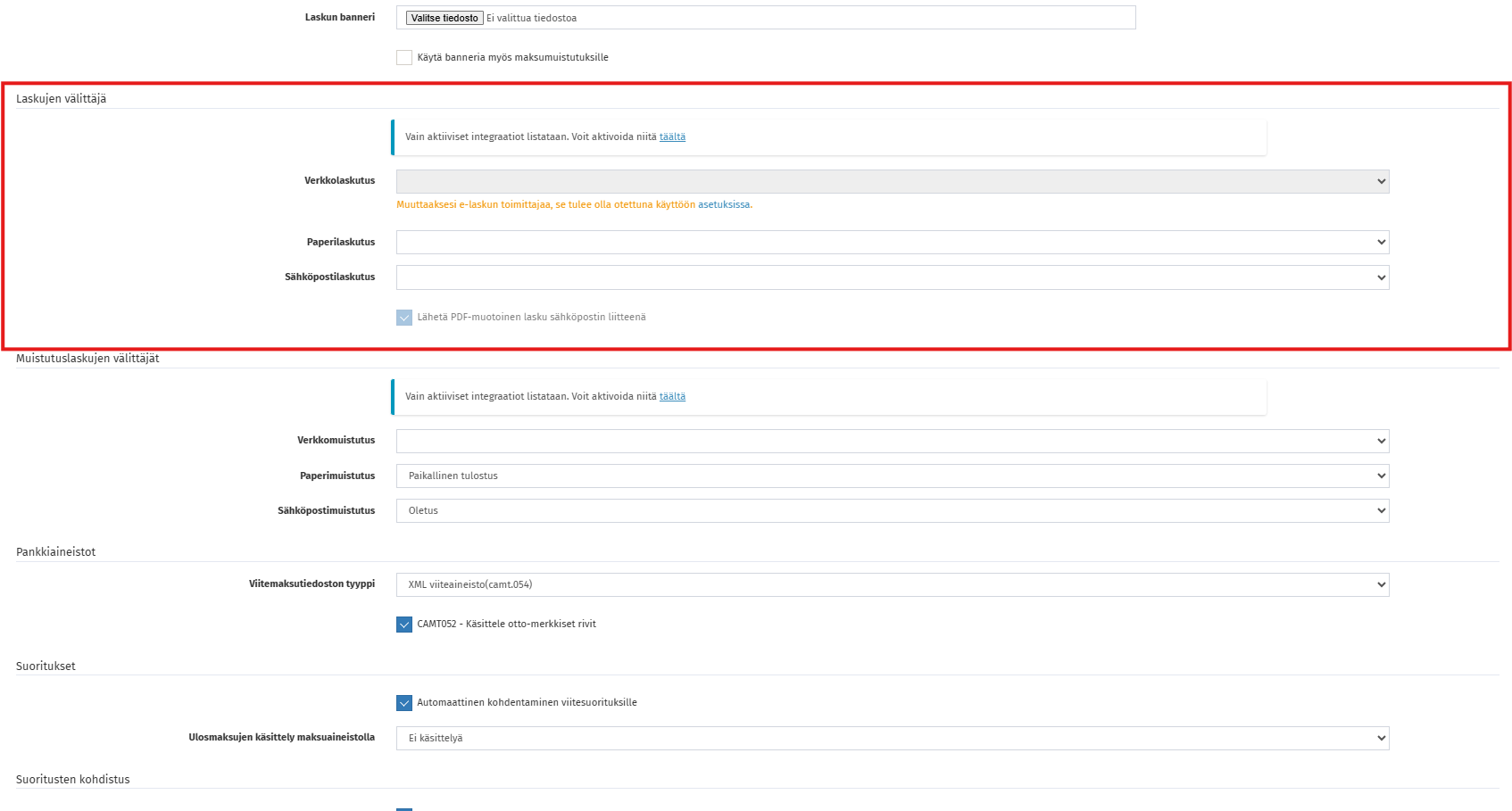This screenshot has height=811, width=1512.
Task: Open Ulosmaksujen käsittely maksuaineistolla dropdown
Action: point(893,738)
